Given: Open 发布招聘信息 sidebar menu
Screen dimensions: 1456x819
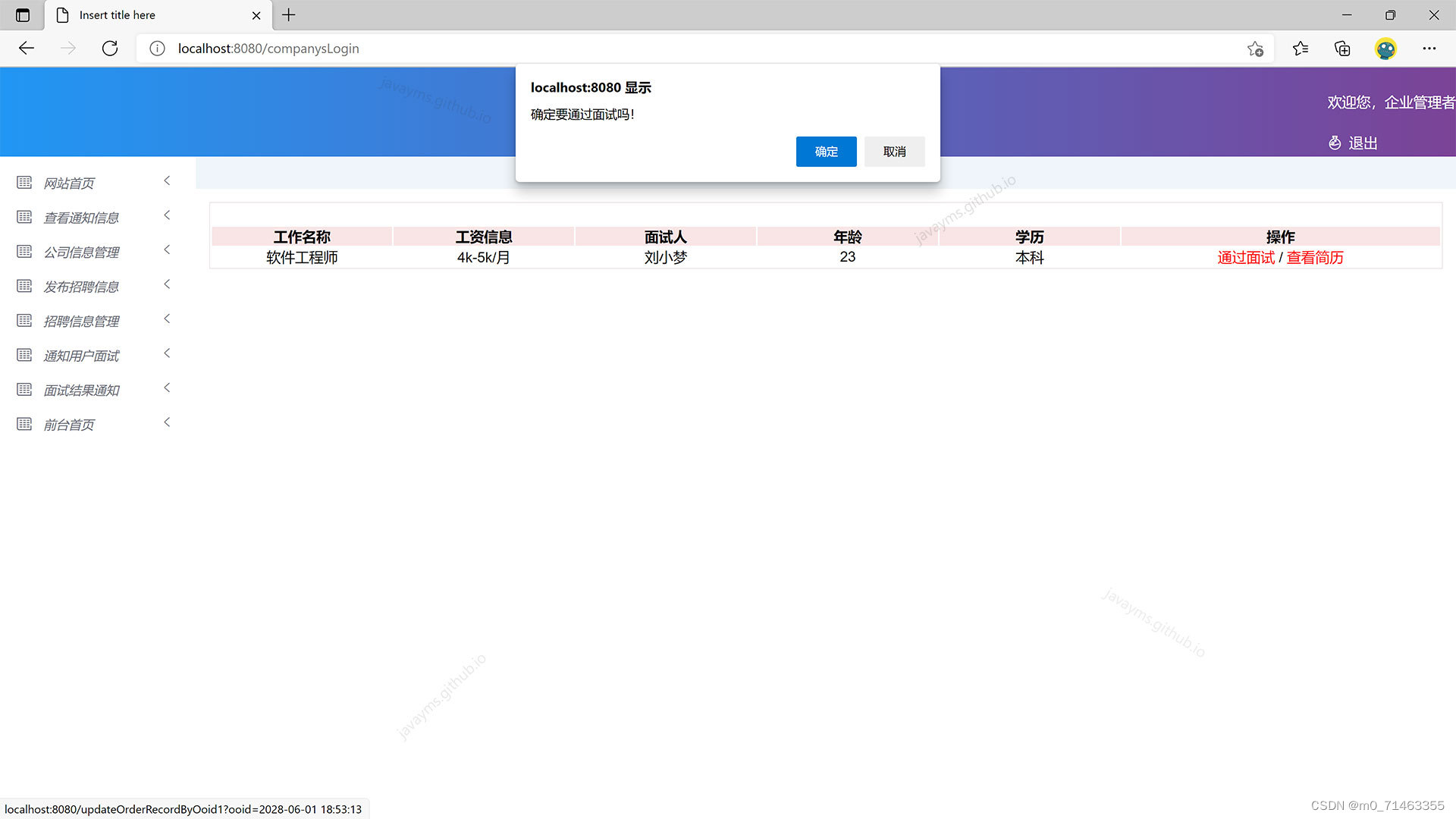Looking at the screenshot, I should (81, 287).
